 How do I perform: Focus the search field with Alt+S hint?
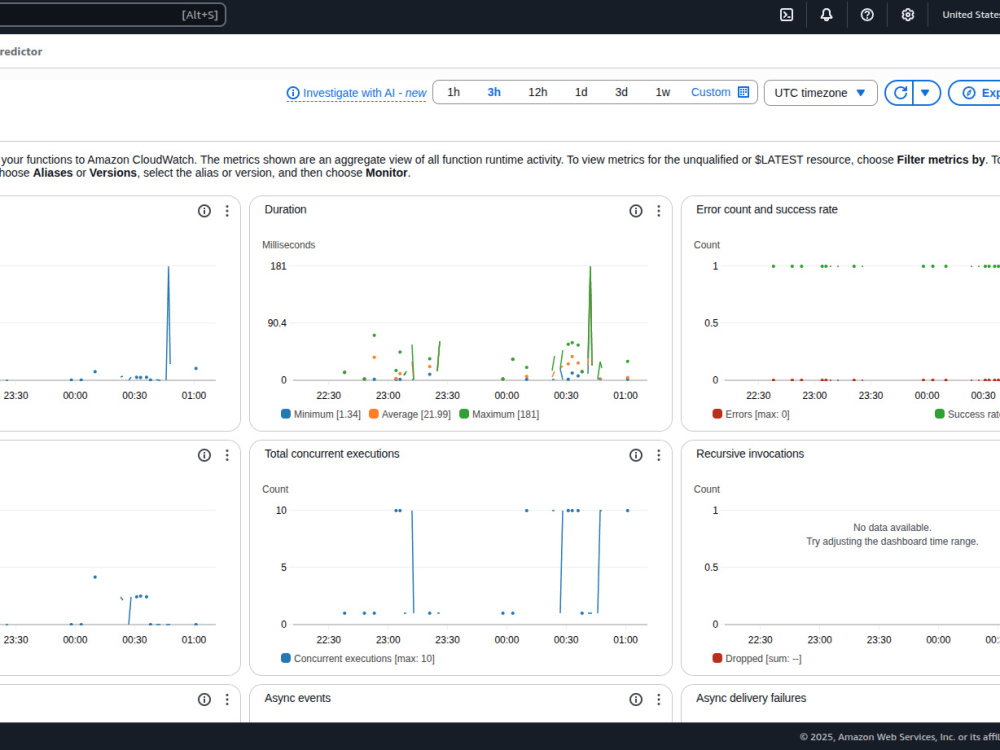coord(112,15)
